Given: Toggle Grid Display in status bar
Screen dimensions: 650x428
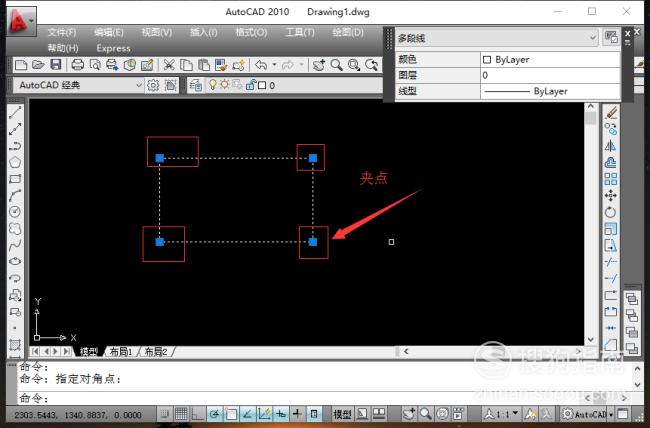Looking at the screenshot, I should 181,413.
